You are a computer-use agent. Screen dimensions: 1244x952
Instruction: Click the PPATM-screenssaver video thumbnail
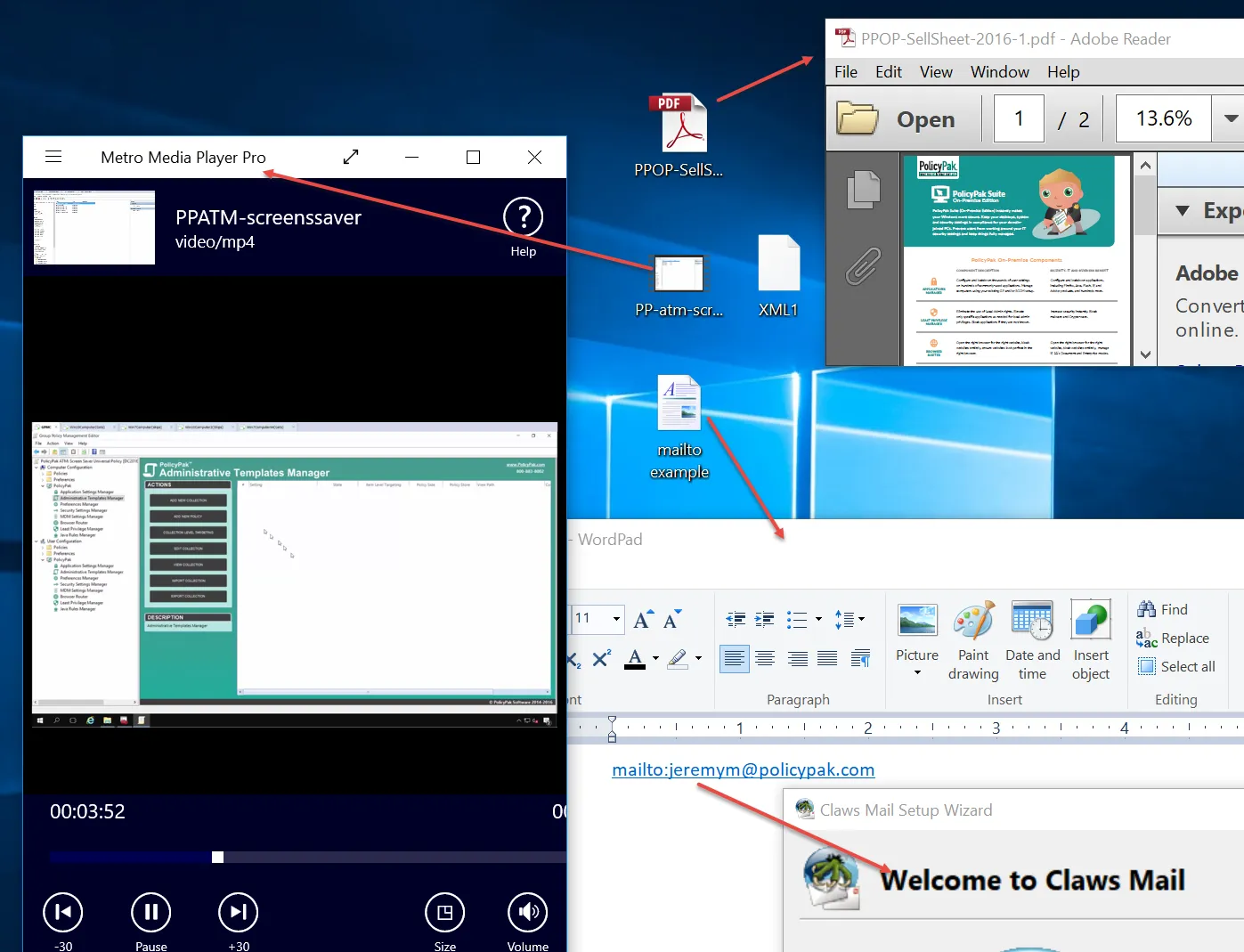(94, 227)
